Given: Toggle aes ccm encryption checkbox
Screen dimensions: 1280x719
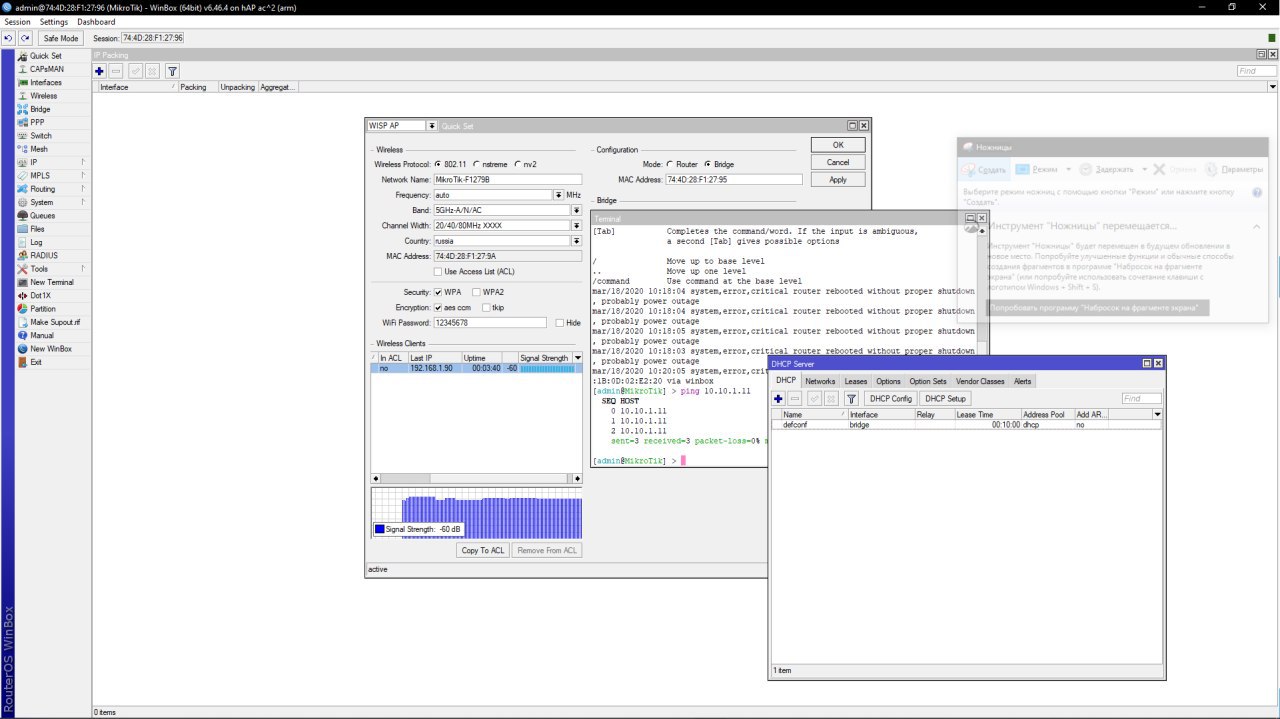Looking at the screenshot, I should [x=438, y=307].
